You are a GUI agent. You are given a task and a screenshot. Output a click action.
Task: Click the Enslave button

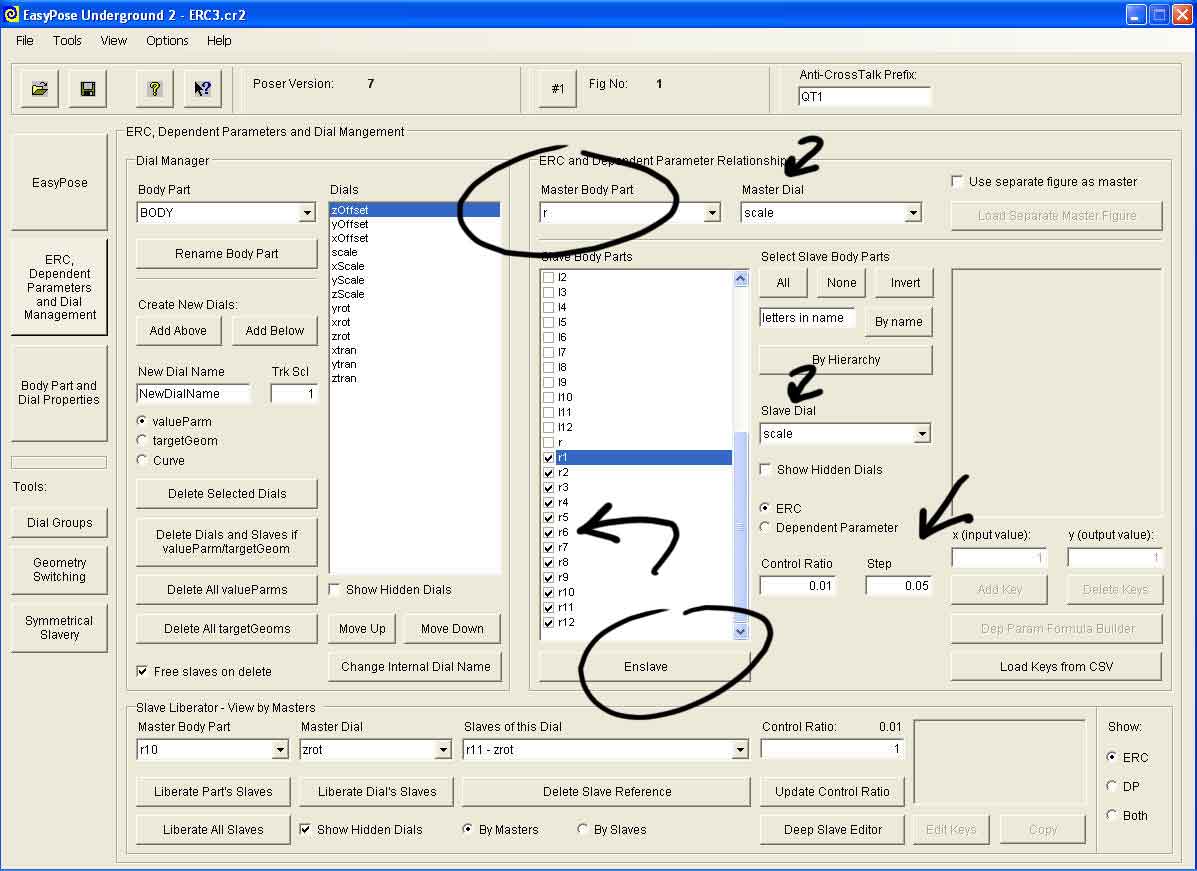click(645, 667)
